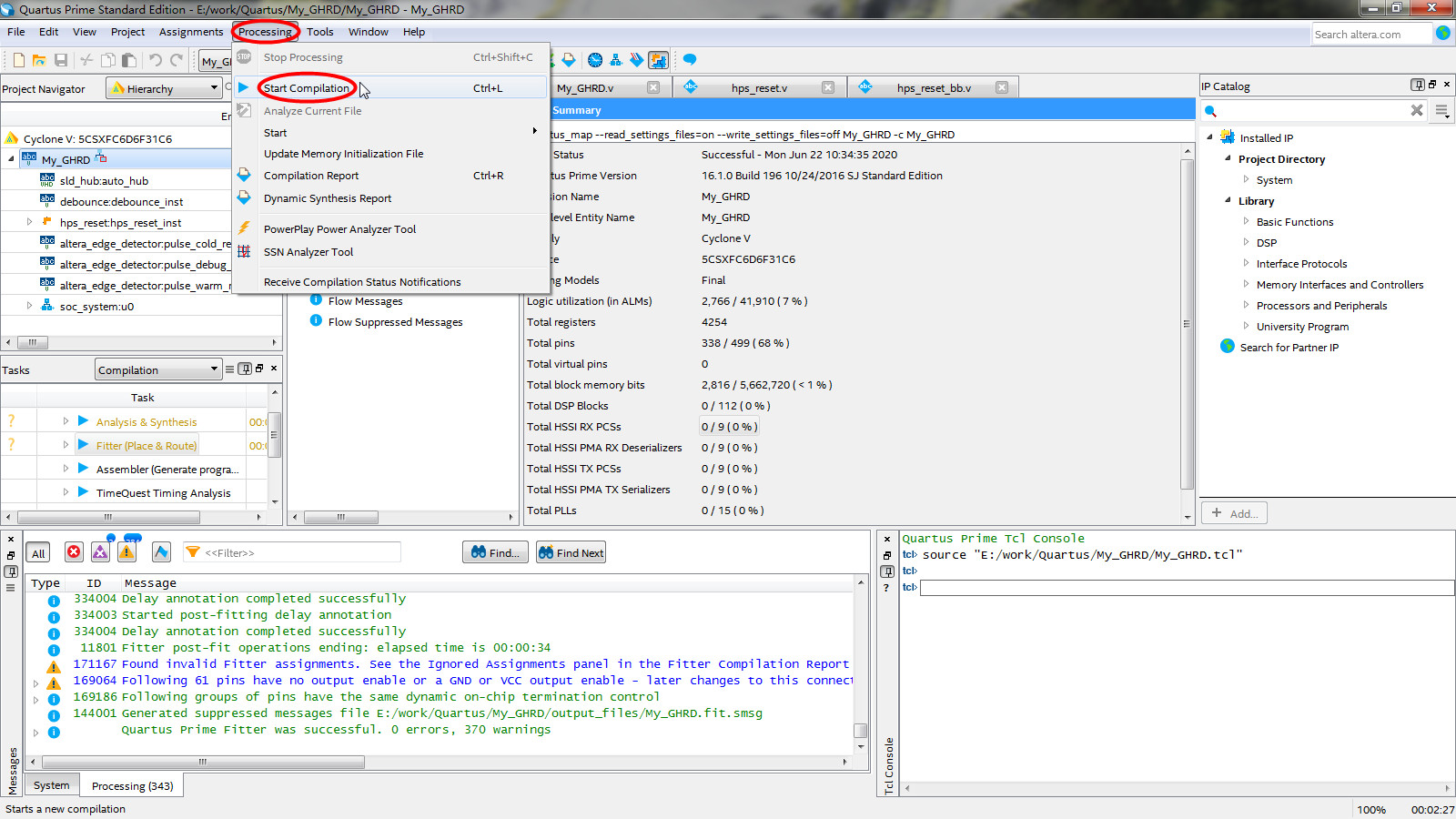This screenshot has width=1456, height=819.
Task: Open the Tools menu
Action: pos(319,32)
